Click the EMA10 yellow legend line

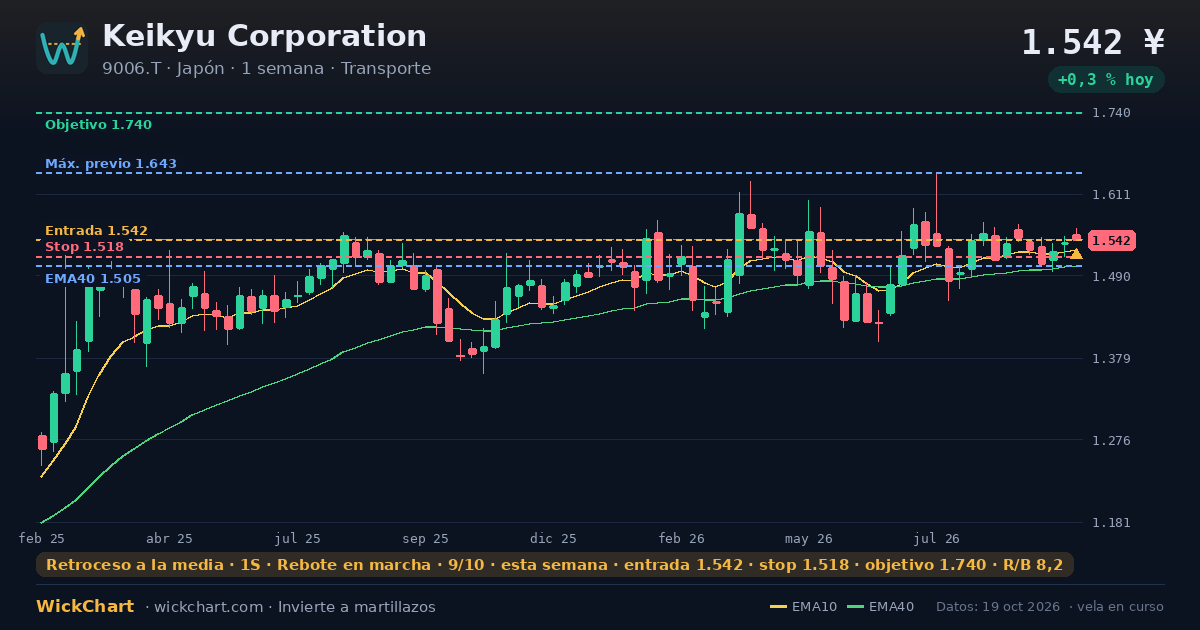(x=778, y=607)
